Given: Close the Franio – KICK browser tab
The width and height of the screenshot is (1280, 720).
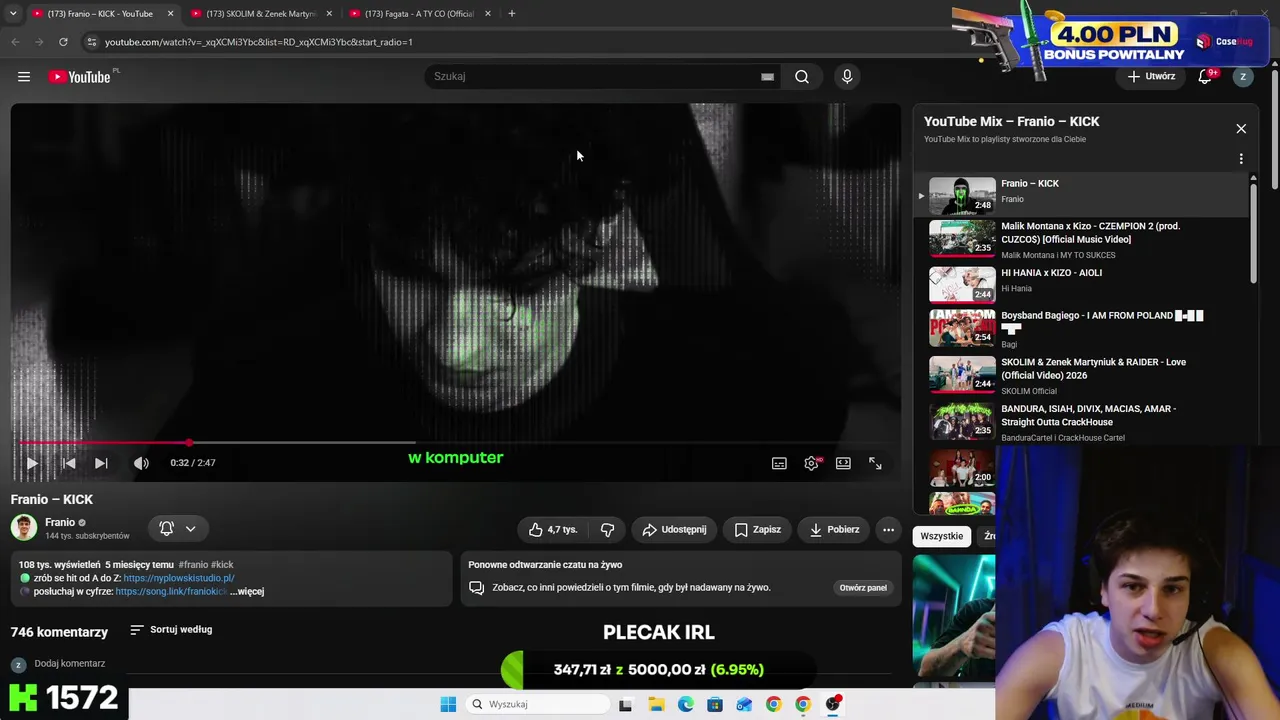Looking at the screenshot, I should tap(170, 14).
